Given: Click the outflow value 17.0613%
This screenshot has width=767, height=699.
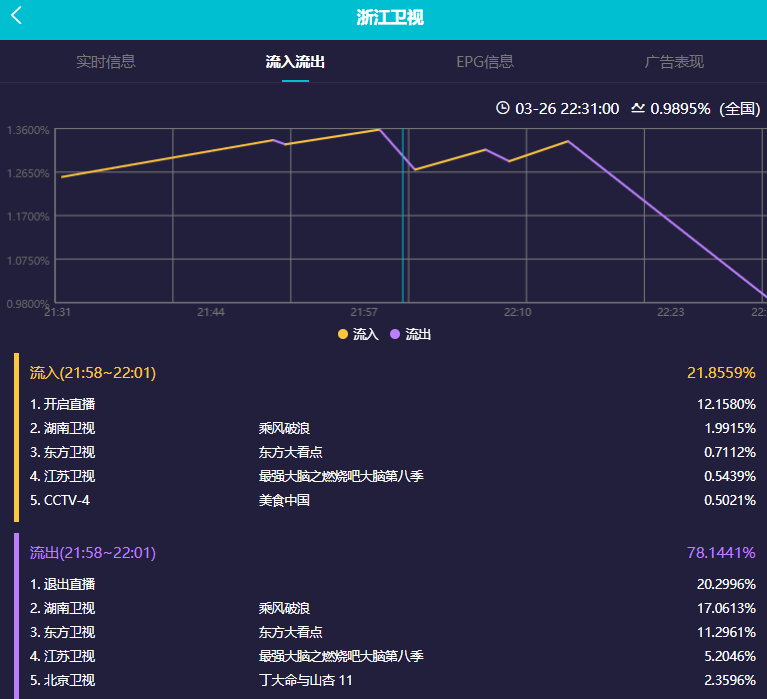Looking at the screenshot, I should pyautogui.click(x=726, y=608).
